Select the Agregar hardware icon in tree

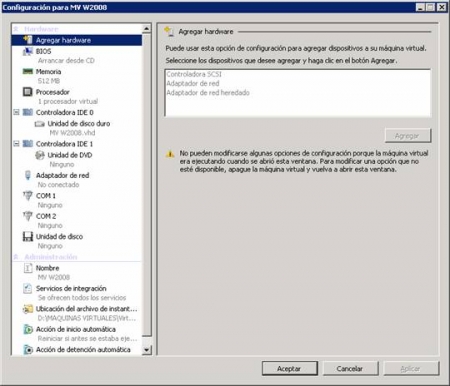(28, 40)
